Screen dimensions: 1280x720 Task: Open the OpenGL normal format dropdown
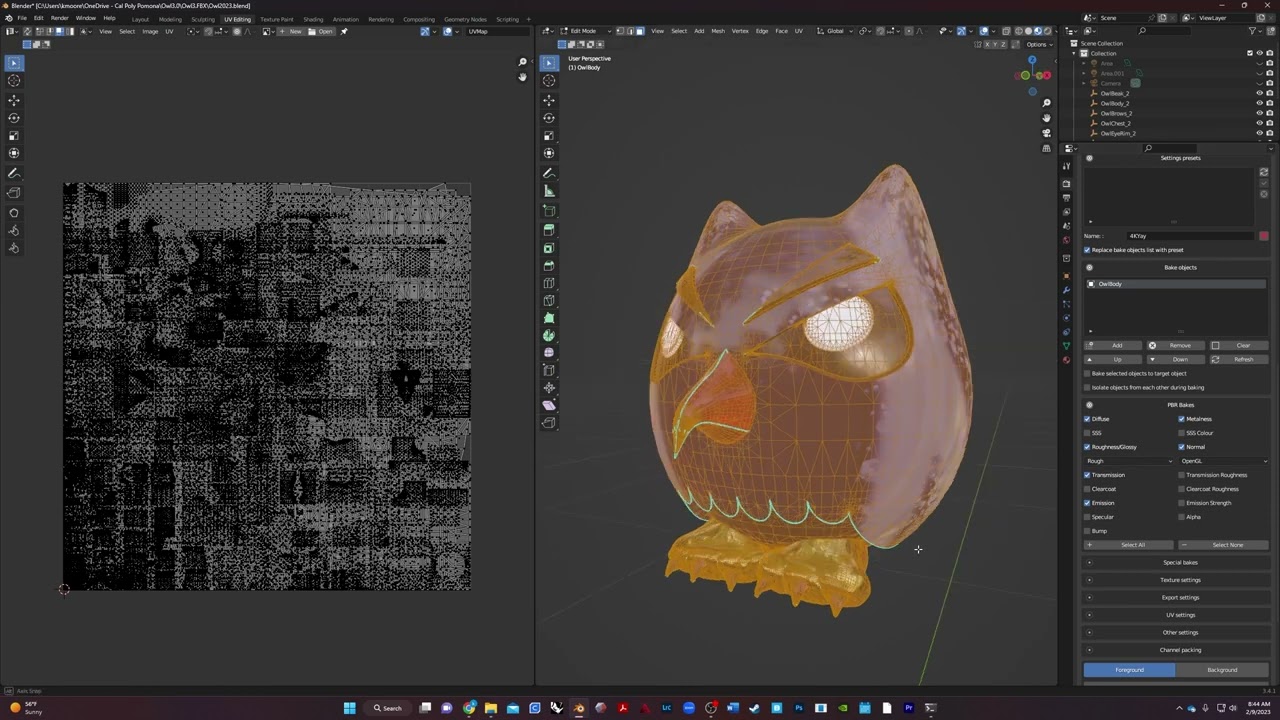tap(1224, 461)
